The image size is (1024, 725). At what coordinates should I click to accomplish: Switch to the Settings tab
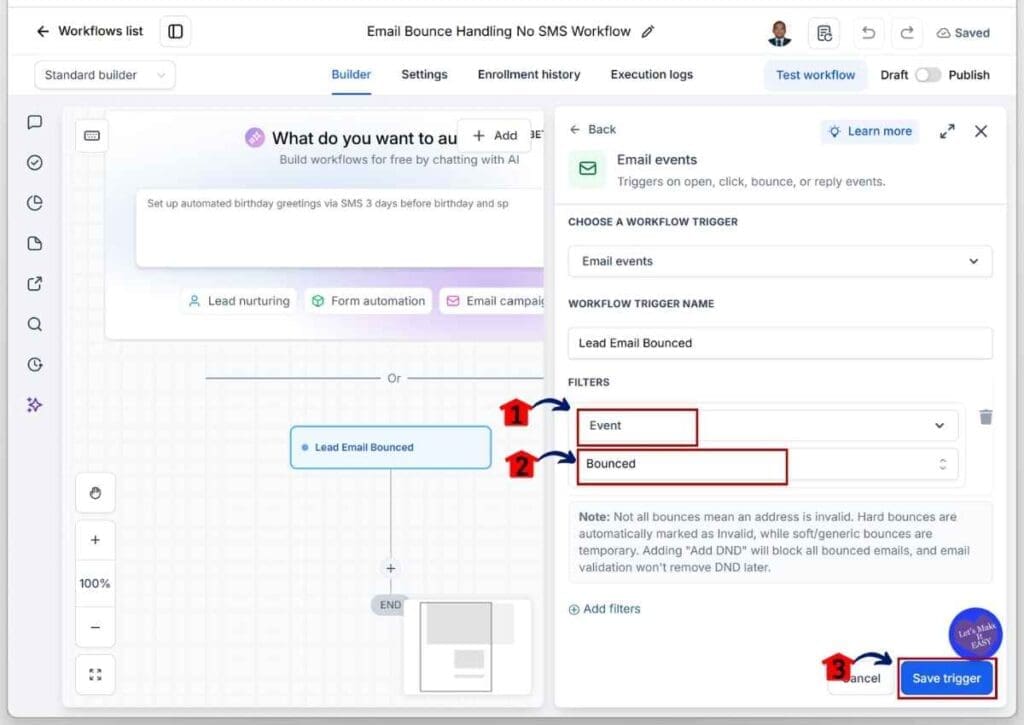point(424,74)
